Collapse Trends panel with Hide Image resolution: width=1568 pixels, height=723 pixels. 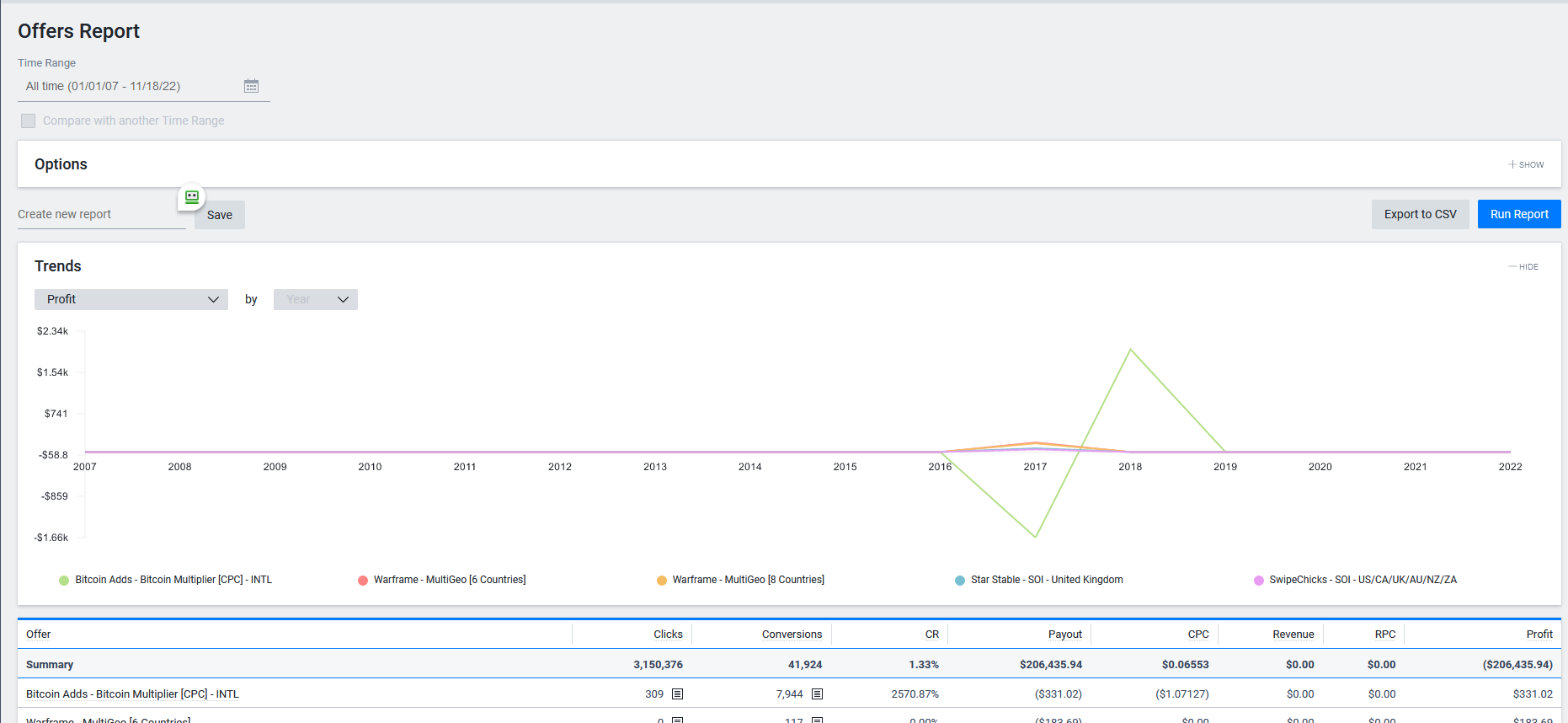click(1523, 266)
